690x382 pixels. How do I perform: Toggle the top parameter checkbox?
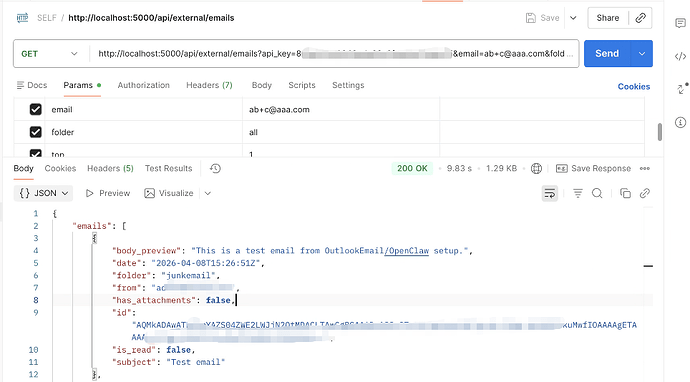tap(36, 153)
